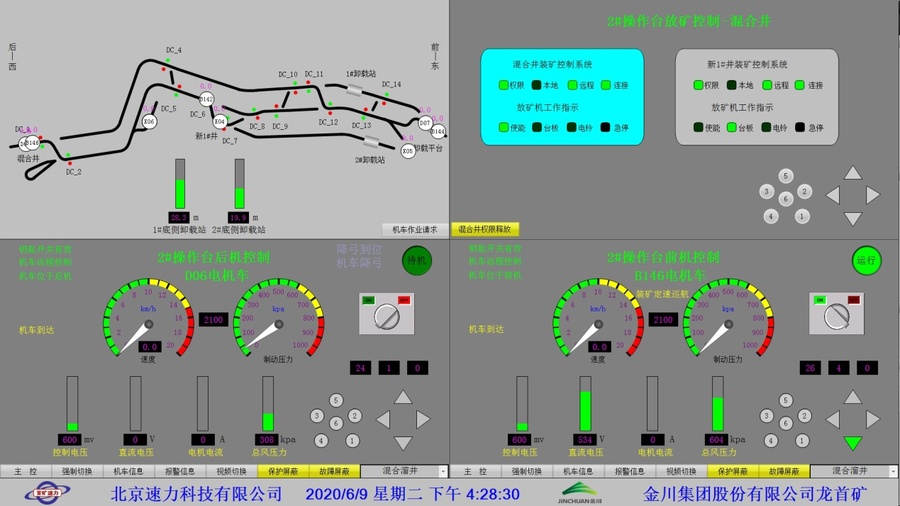Toggle 远程 indicator in 混合井装矿控制系统
The image size is (900, 506).
(x=572, y=85)
